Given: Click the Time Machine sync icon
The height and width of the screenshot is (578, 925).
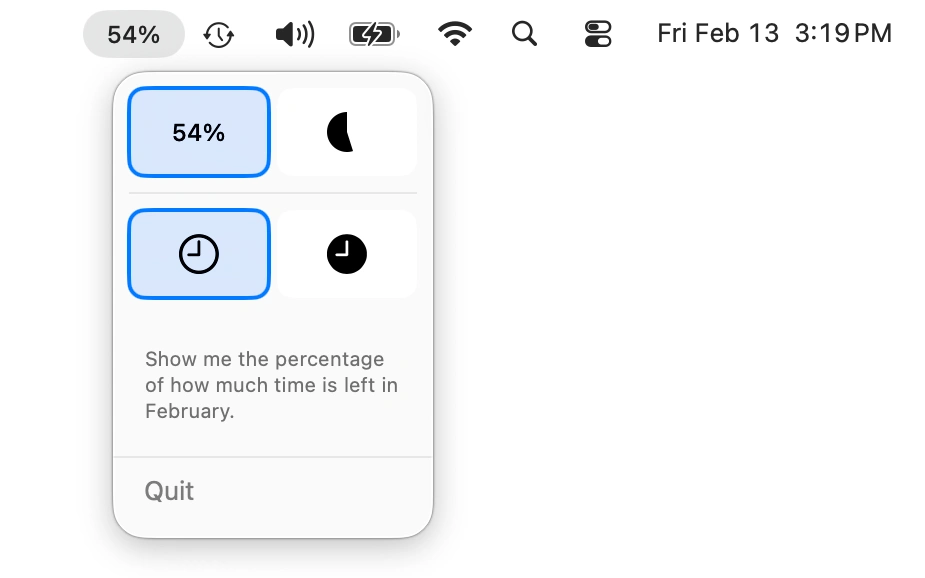Looking at the screenshot, I should [x=218, y=33].
